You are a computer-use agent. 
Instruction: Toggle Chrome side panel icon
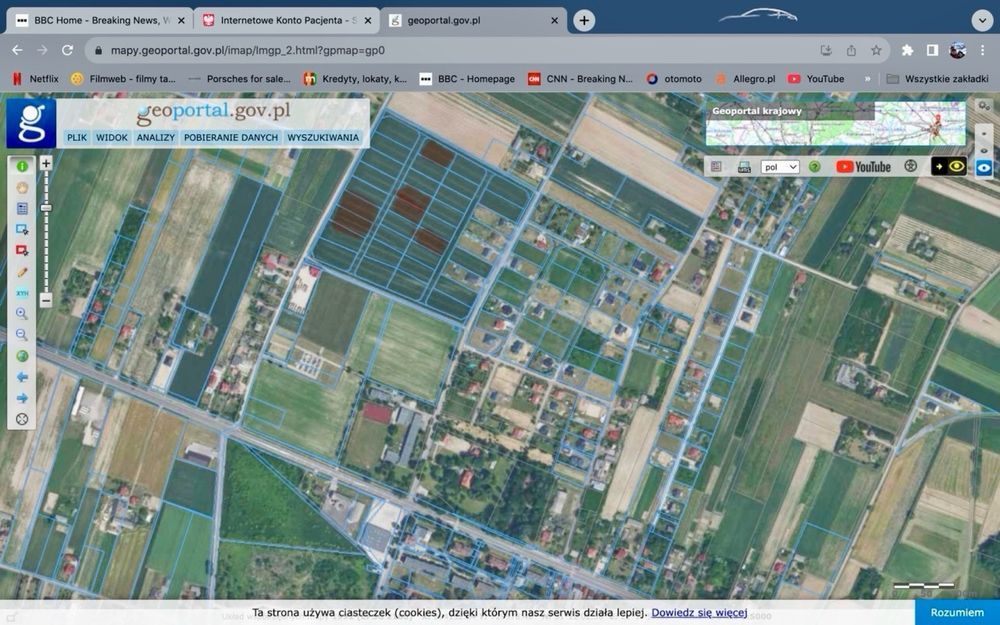tap(932, 50)
